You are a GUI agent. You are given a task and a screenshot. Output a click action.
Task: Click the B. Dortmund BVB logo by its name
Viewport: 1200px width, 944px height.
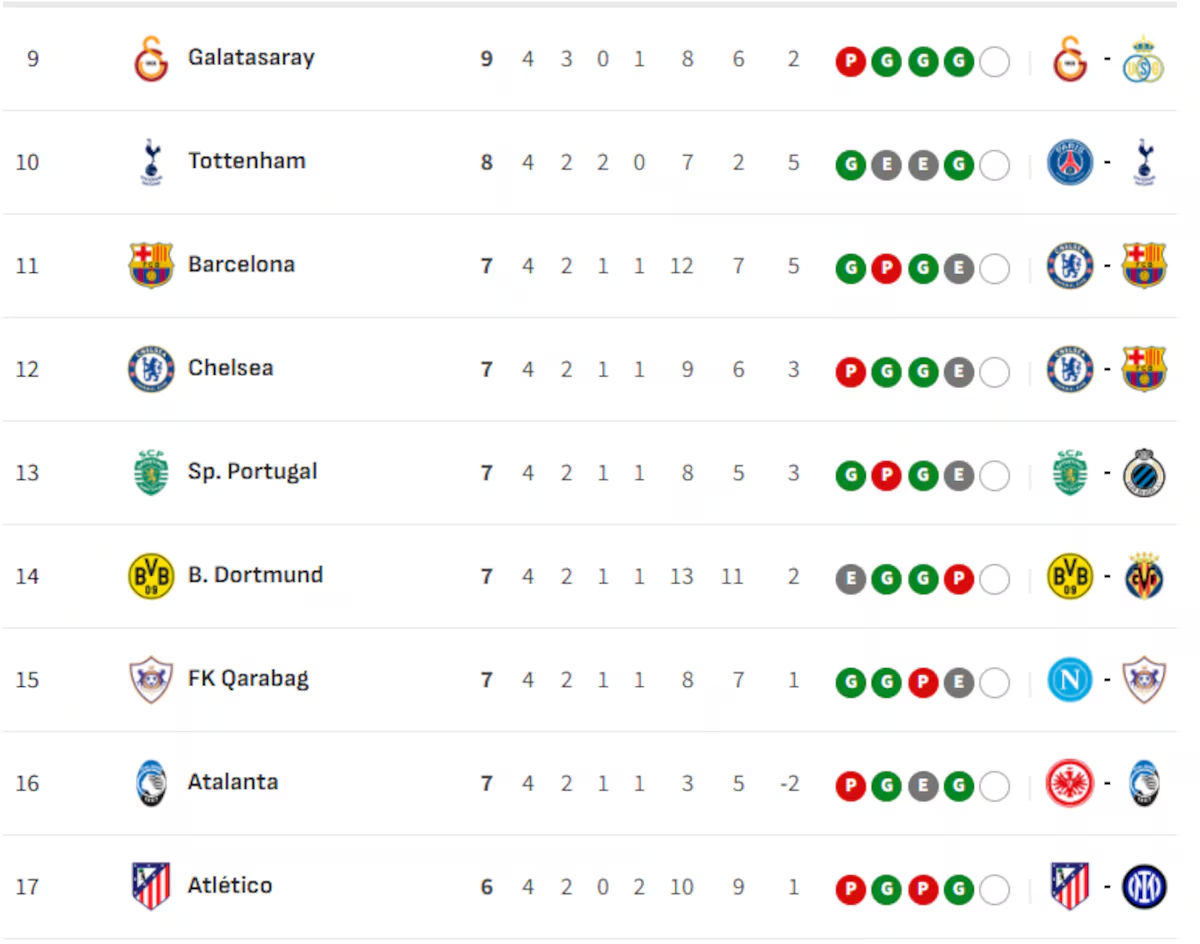[151, 576]
